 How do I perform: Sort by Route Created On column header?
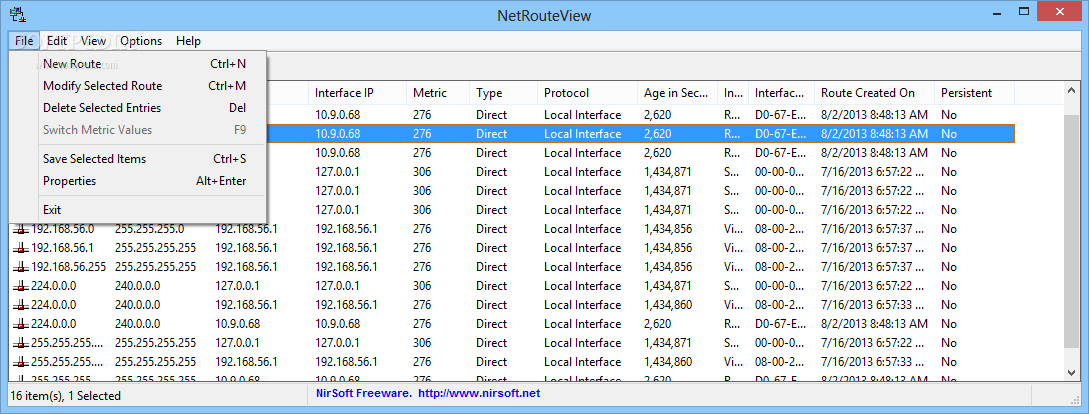874,93
